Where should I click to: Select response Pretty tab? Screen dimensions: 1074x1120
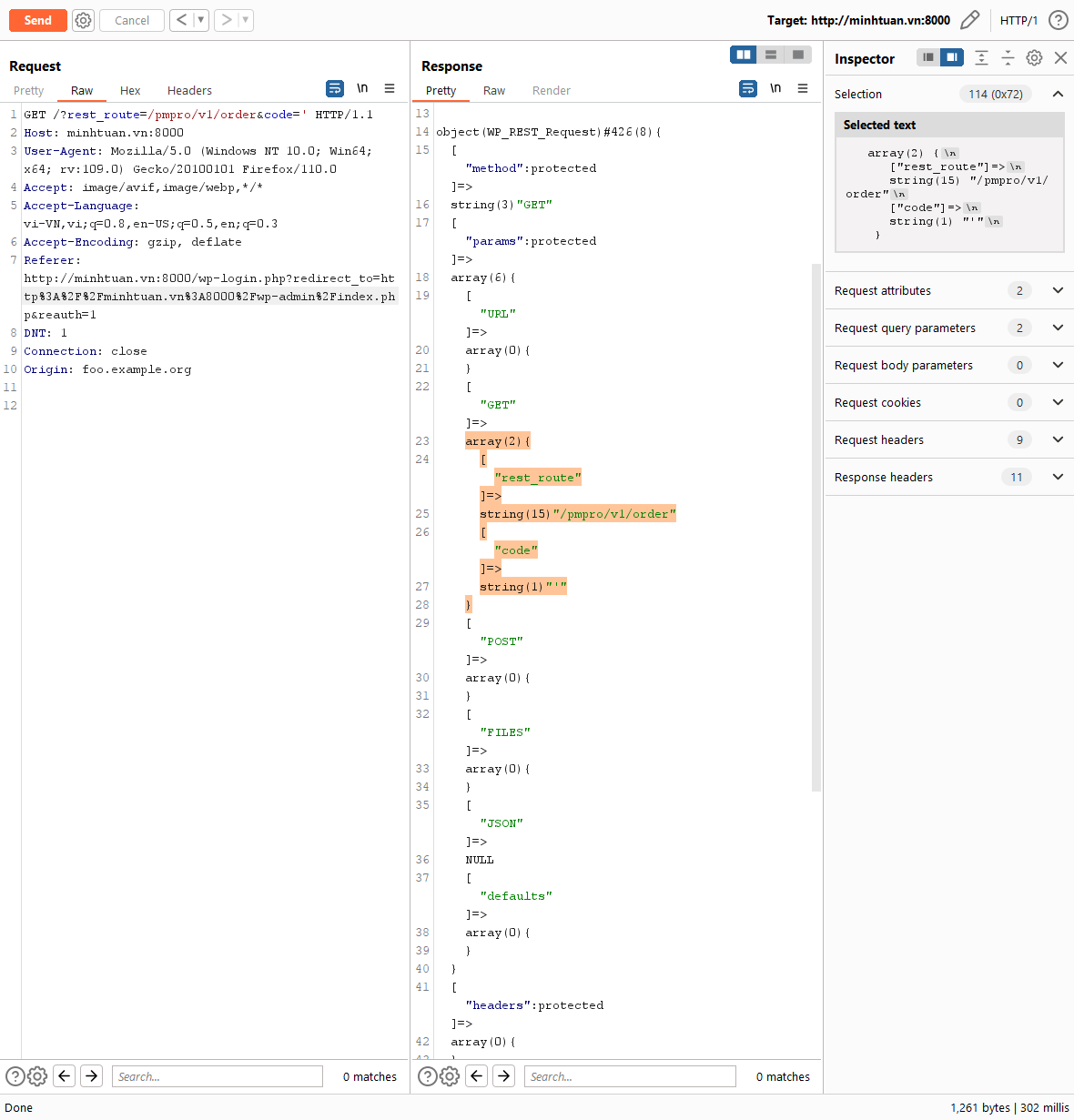(441, 90)
